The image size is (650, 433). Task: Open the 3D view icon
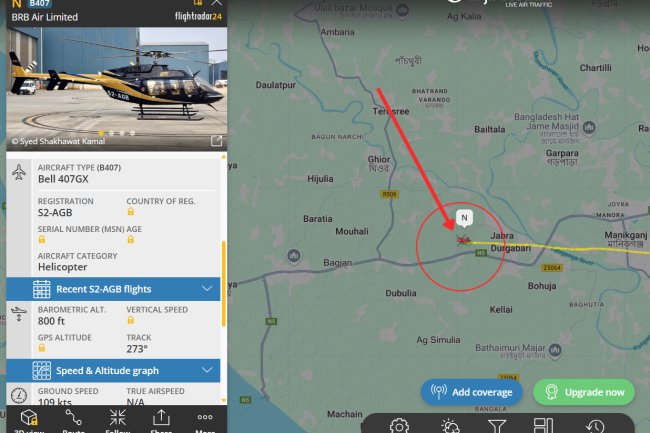click(29, 418)
